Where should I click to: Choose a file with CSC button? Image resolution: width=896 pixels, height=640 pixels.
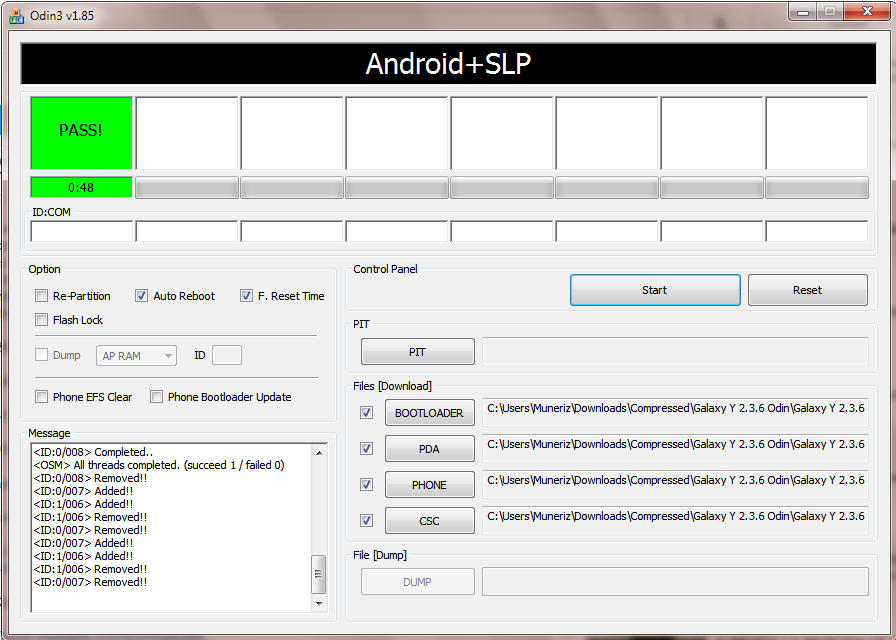click(429, 521)
